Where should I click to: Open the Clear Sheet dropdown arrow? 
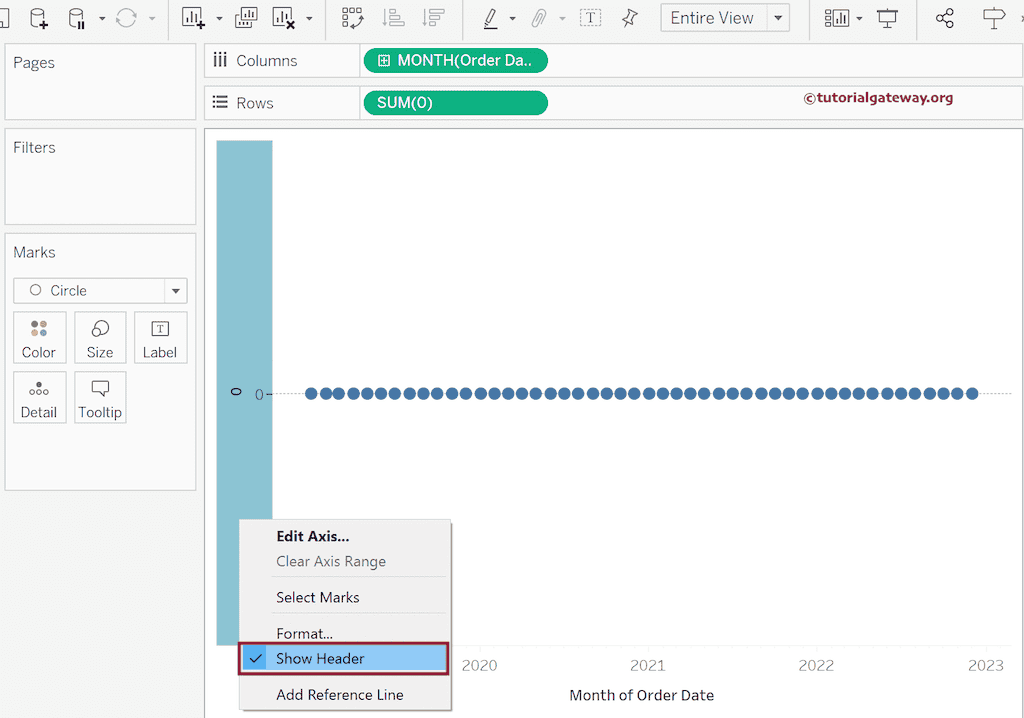click(x=309, y=18)
